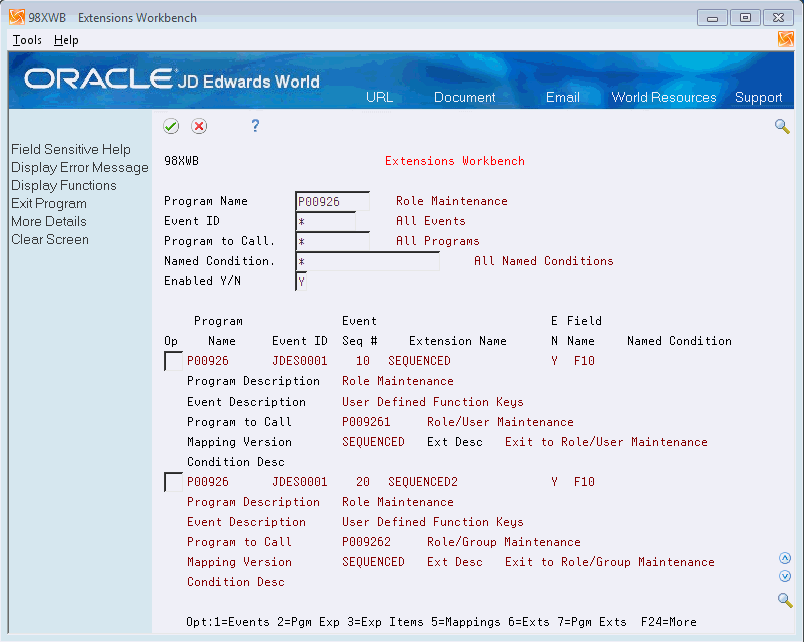
Task: Choose Exit Program in sidebar
Action: click(49, 204)
